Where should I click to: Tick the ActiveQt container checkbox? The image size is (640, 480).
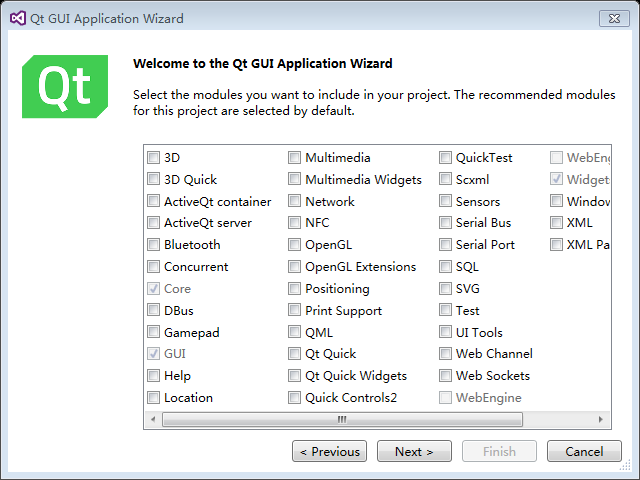pos(153,201)
